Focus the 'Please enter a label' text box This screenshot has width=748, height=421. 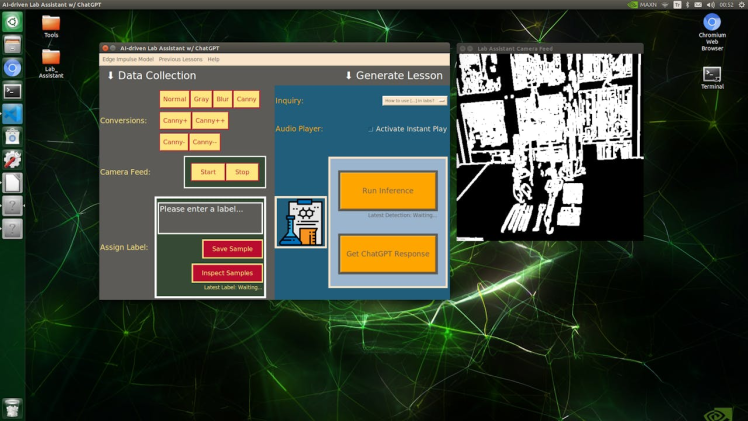(210, 218)
